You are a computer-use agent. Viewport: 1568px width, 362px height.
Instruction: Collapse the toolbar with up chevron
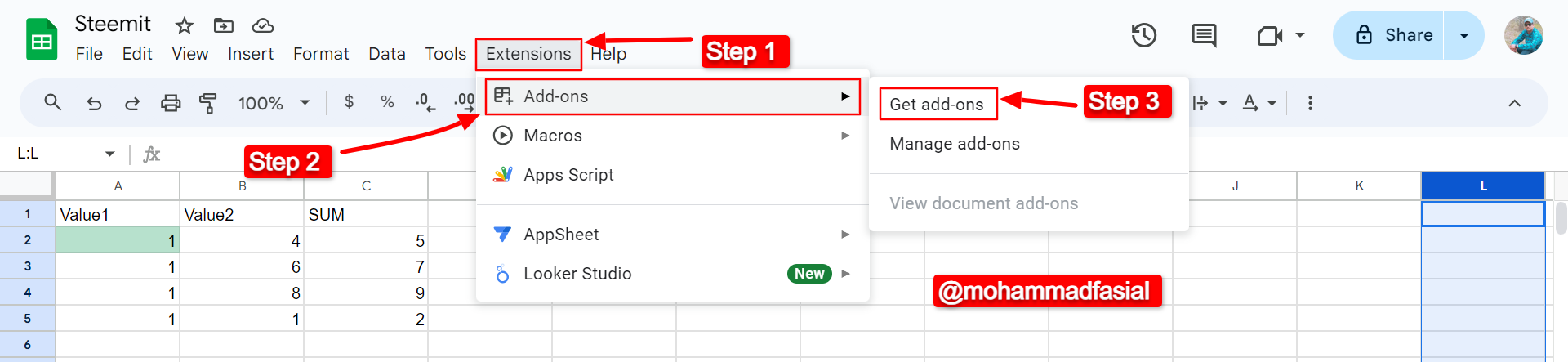[x=1514, y=103]
